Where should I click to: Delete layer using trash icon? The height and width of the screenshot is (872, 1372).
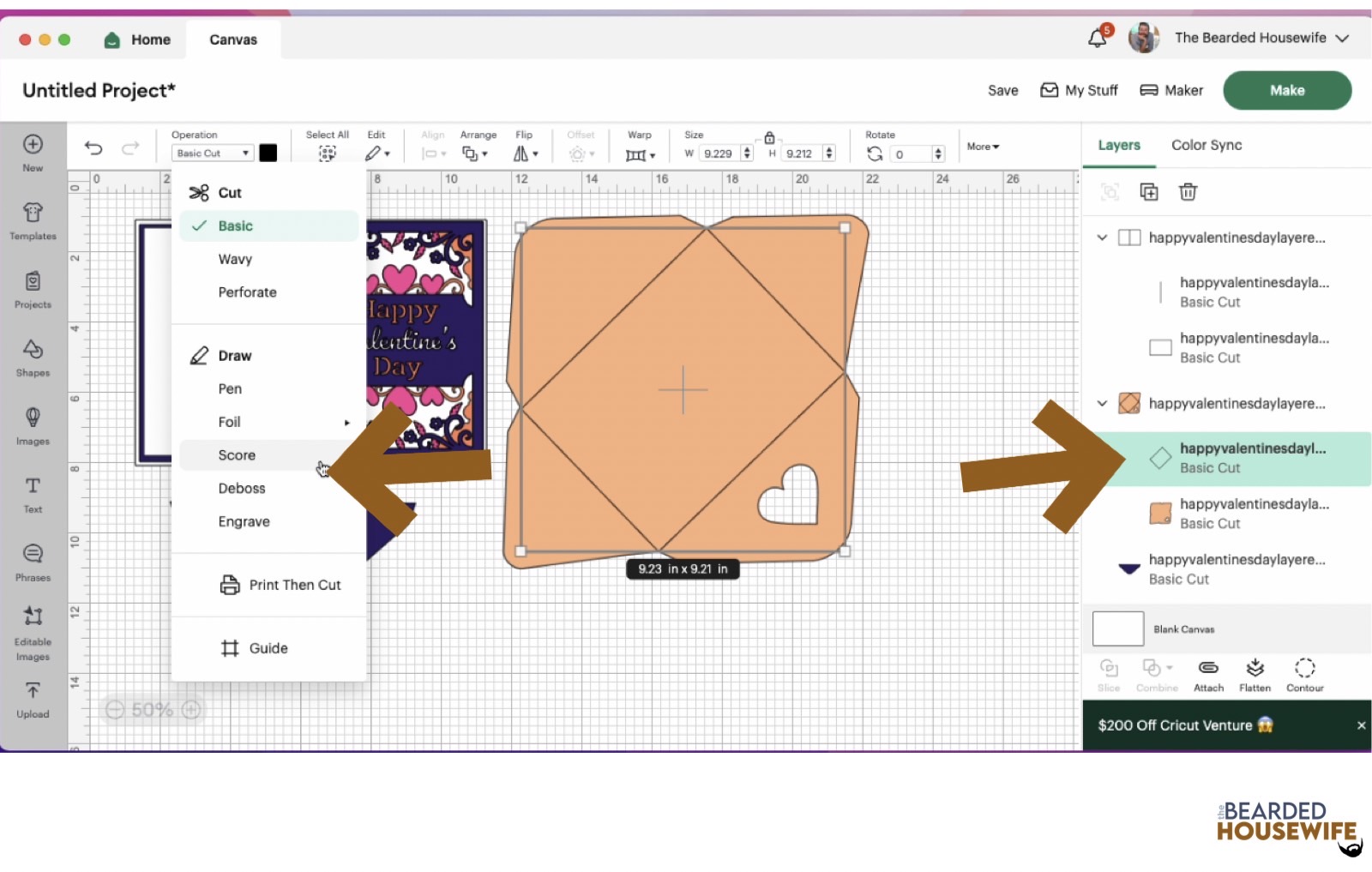(1188, 192)
